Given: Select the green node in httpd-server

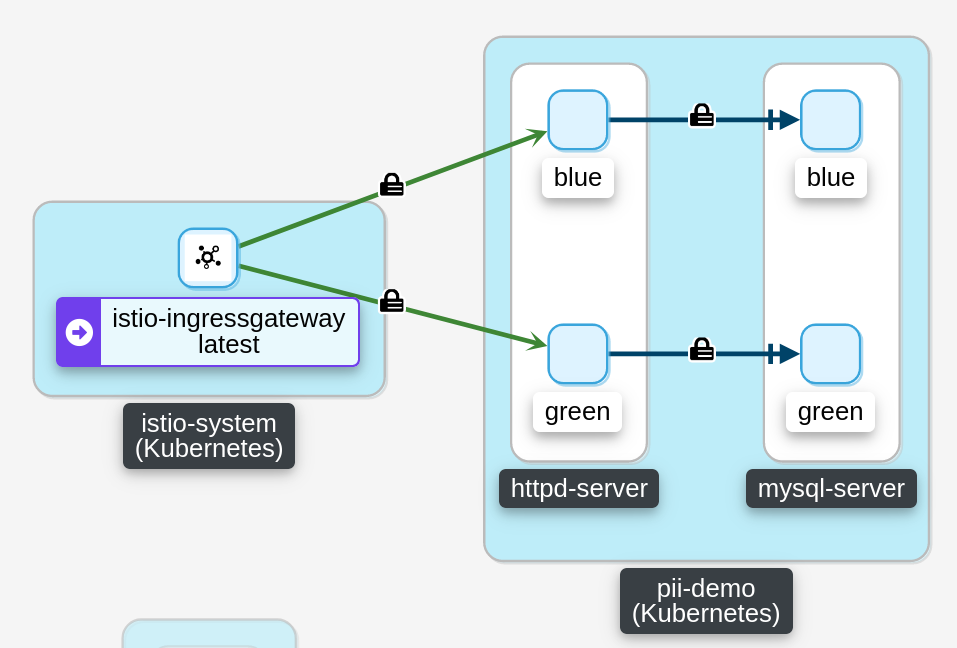Looking at the screenshot, I should click(x=578, y=354).
